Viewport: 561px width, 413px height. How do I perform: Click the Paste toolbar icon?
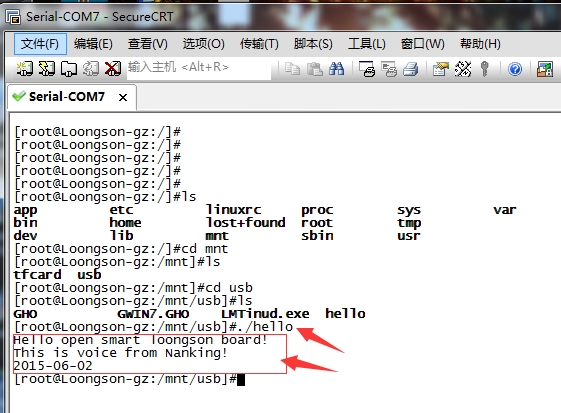(314, 69)
